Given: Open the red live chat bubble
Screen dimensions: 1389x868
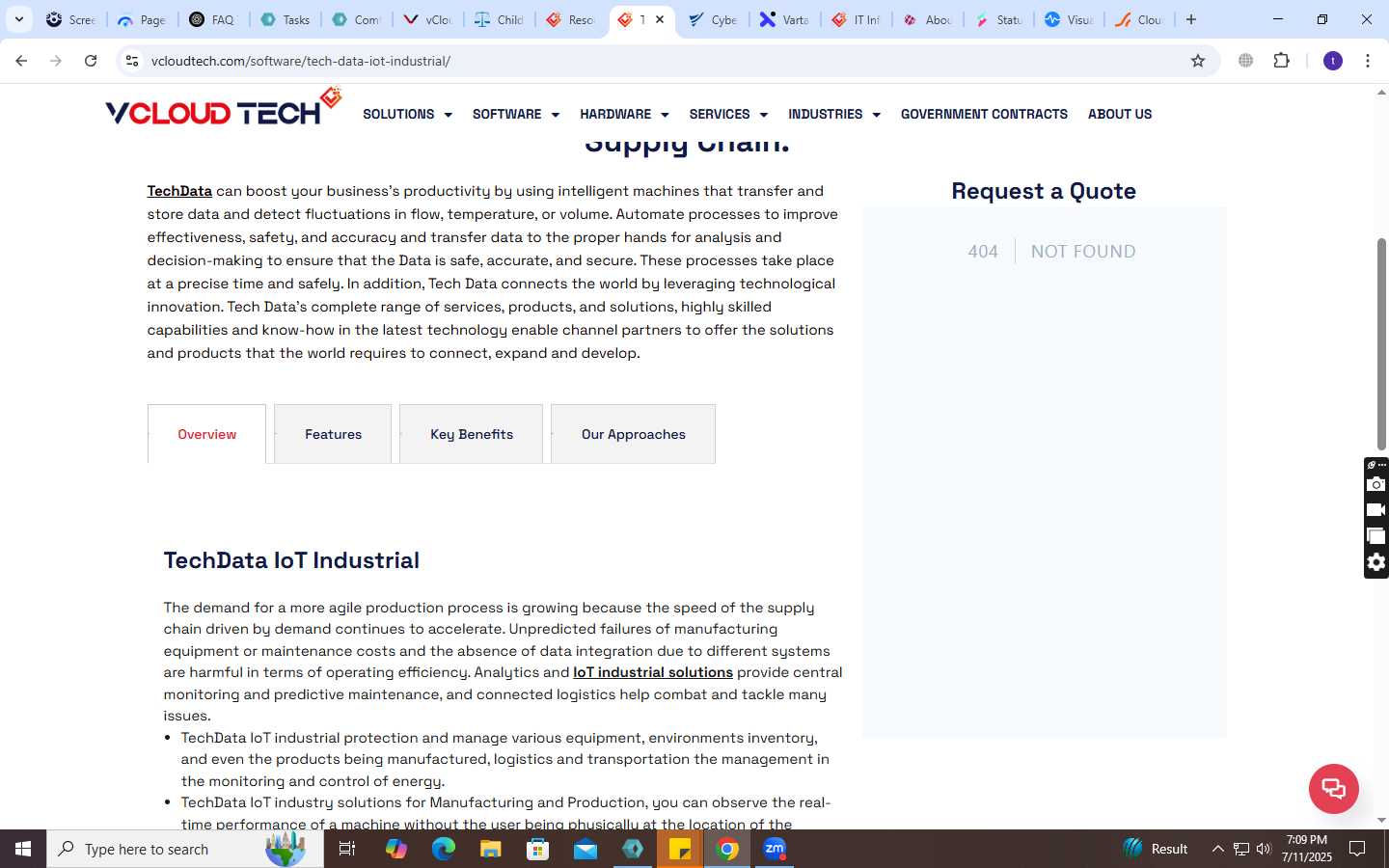Looking at the screenshot, I should [1333, 789].
